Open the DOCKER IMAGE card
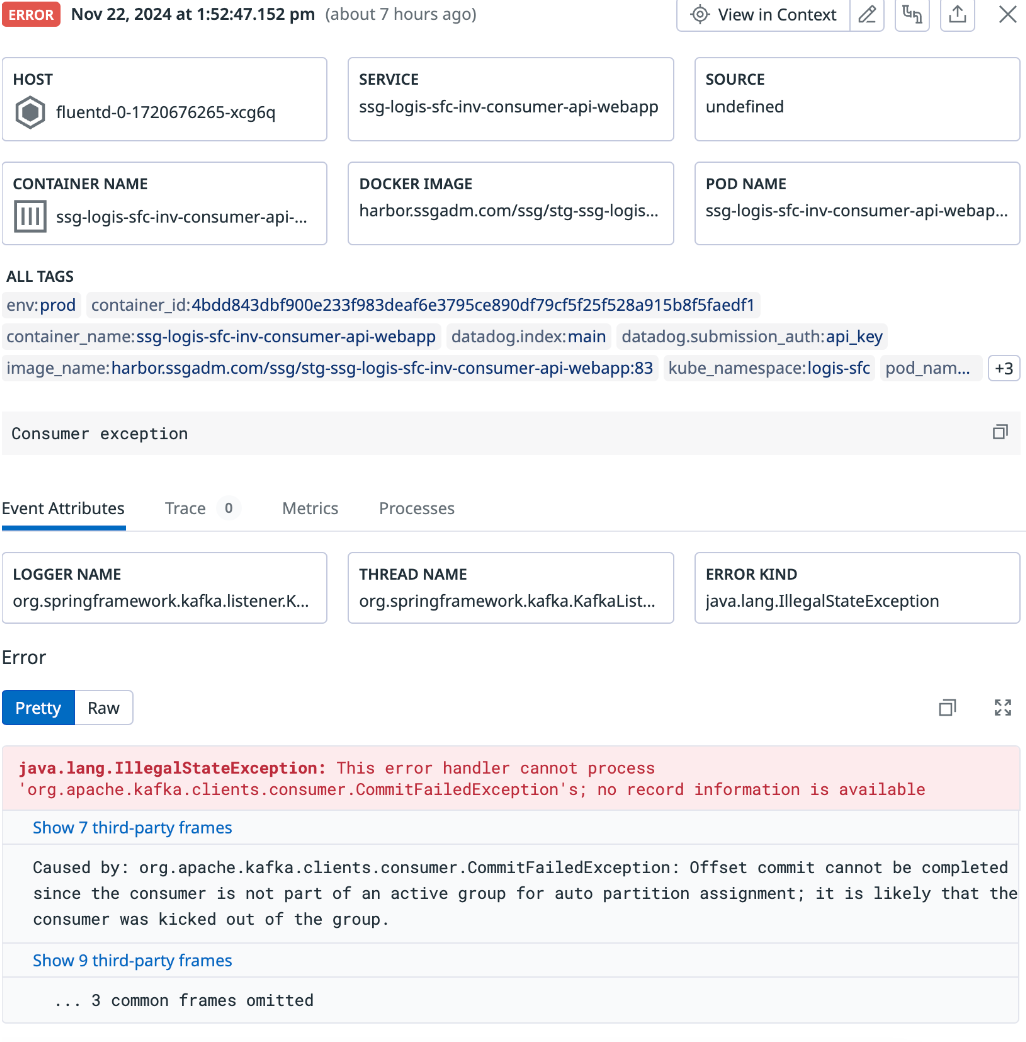The image size is (1026, 1042). tap(510, 203)
